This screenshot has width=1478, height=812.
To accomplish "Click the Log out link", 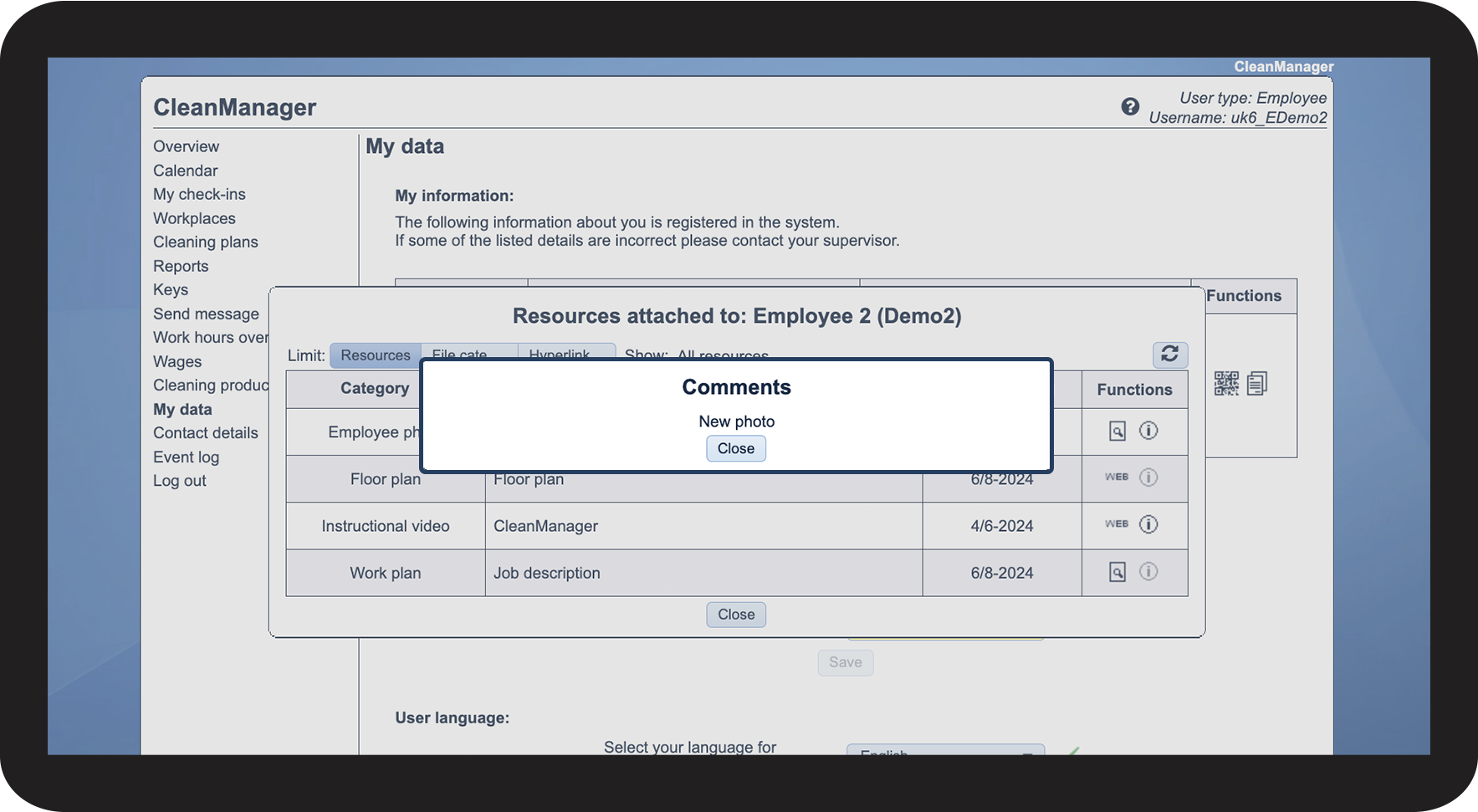I will click(179, 481).
